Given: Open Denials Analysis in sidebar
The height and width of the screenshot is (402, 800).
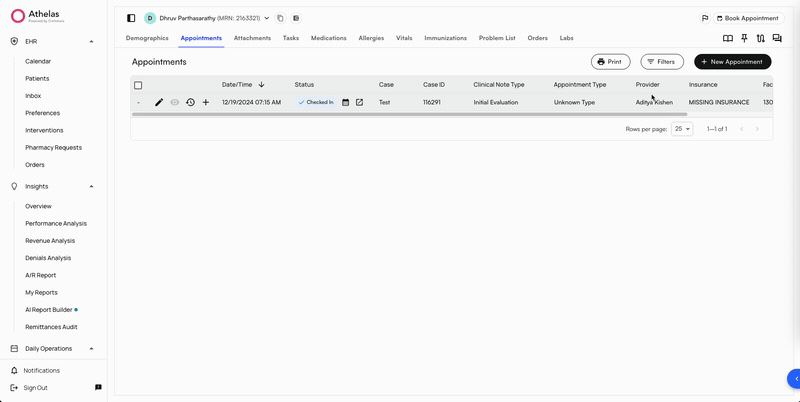Looking at the screenshot, I should [48, 258].
